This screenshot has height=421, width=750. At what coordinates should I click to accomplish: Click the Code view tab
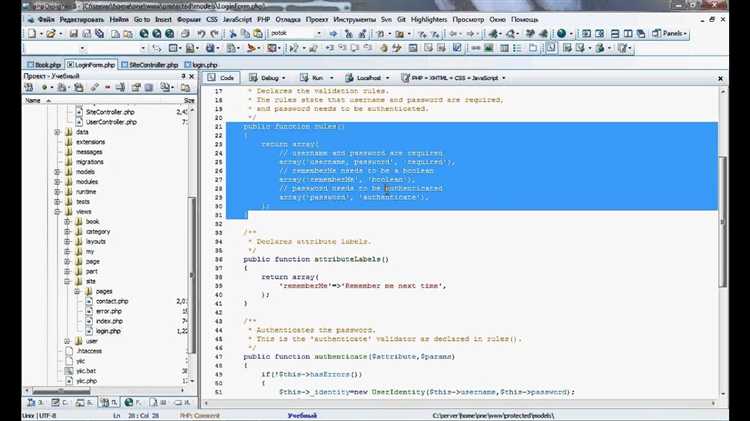(x=221, y=78)
